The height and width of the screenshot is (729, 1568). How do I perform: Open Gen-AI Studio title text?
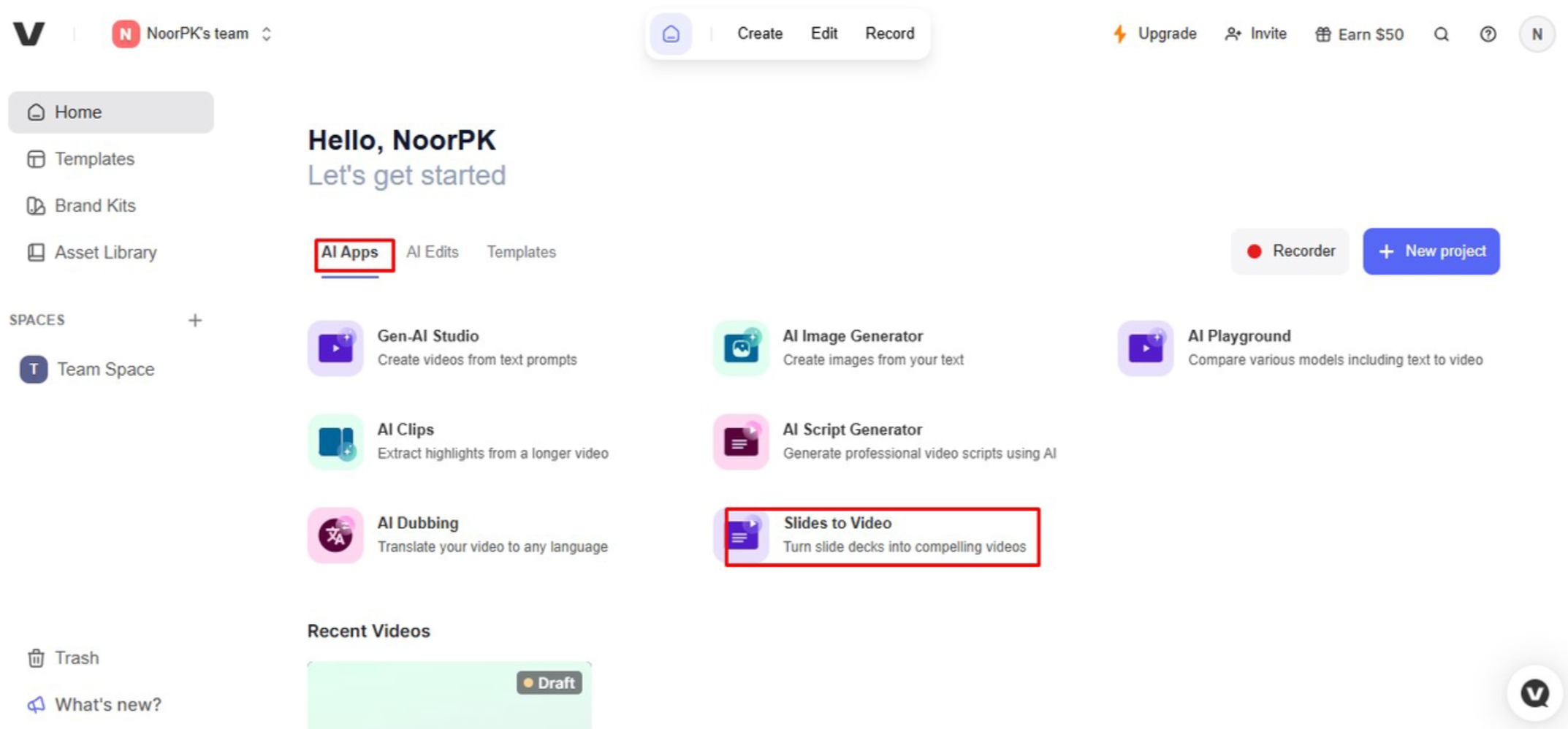click(428, 336)
